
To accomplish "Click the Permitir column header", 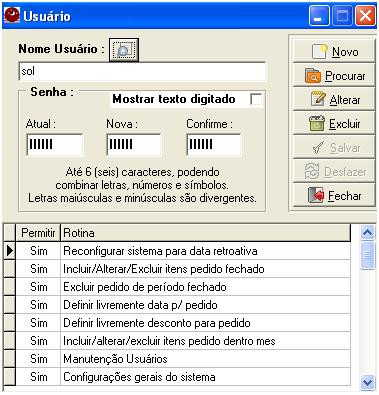I will [x=38, y=233].
